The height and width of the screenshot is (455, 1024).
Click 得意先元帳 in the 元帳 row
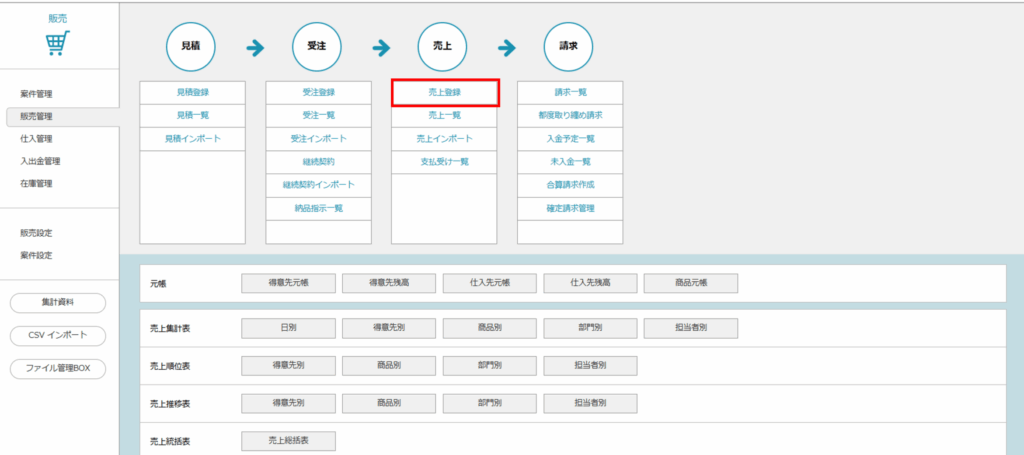[289, 283]
